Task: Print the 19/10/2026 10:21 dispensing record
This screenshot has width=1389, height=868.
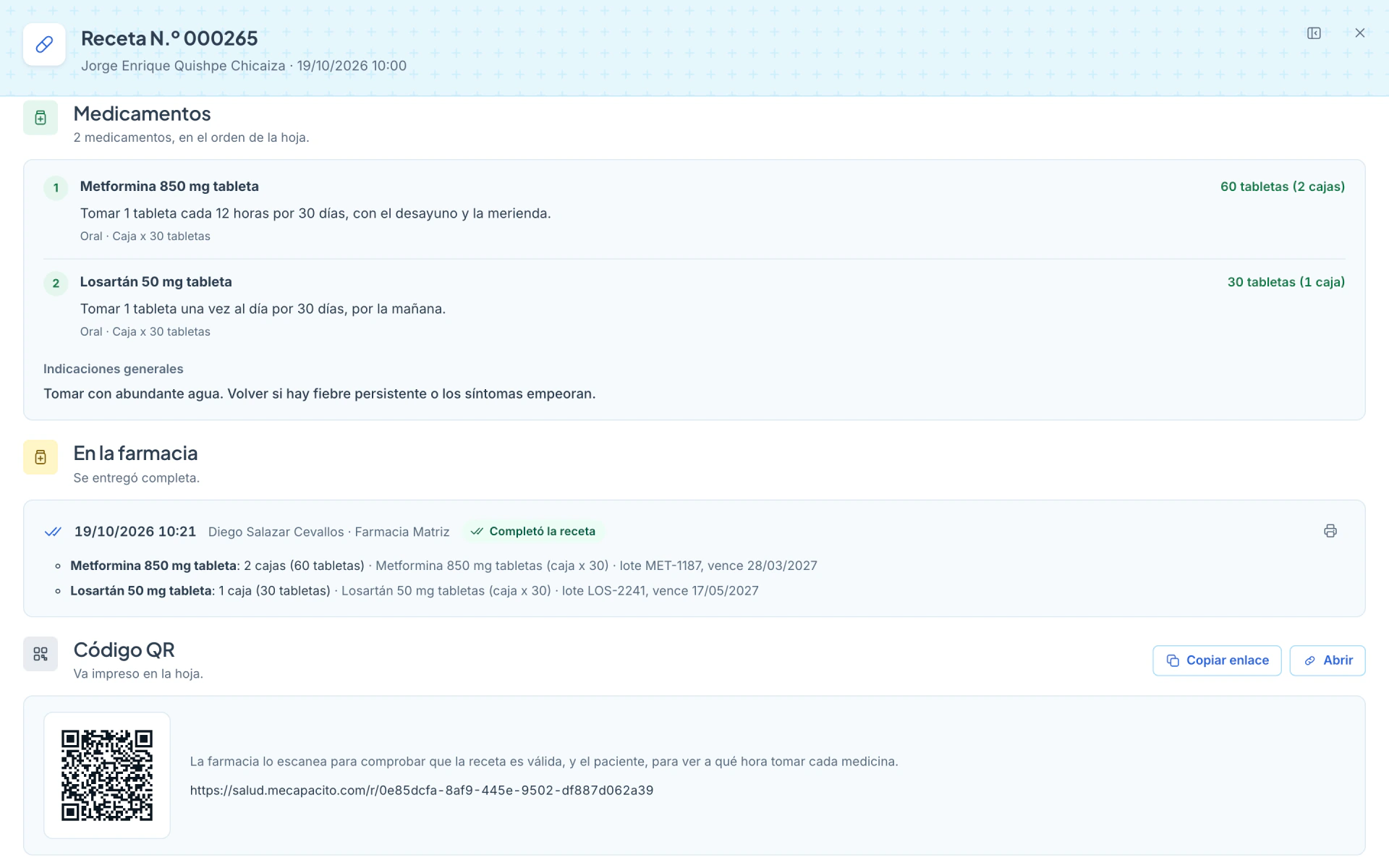Action: click(x=1330, y=531)
